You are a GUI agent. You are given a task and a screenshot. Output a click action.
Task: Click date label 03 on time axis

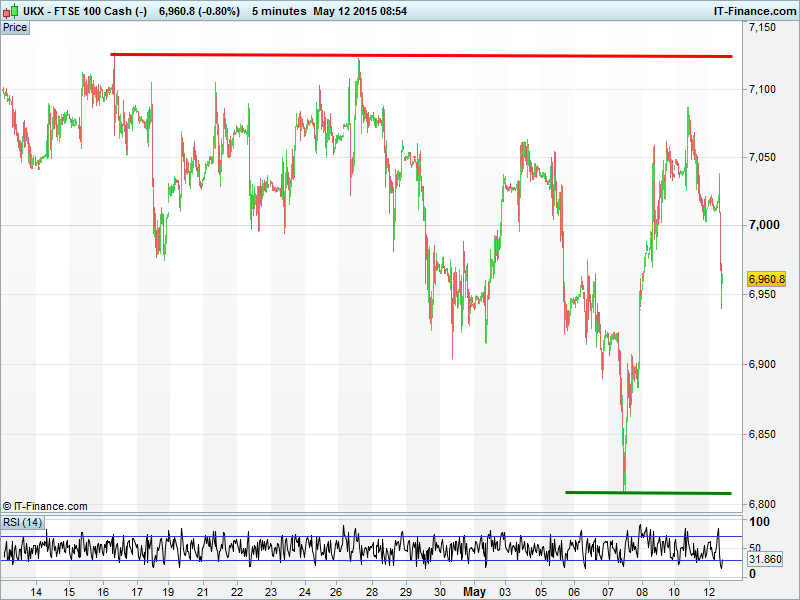pyautogui.click(x=505, y=592)
